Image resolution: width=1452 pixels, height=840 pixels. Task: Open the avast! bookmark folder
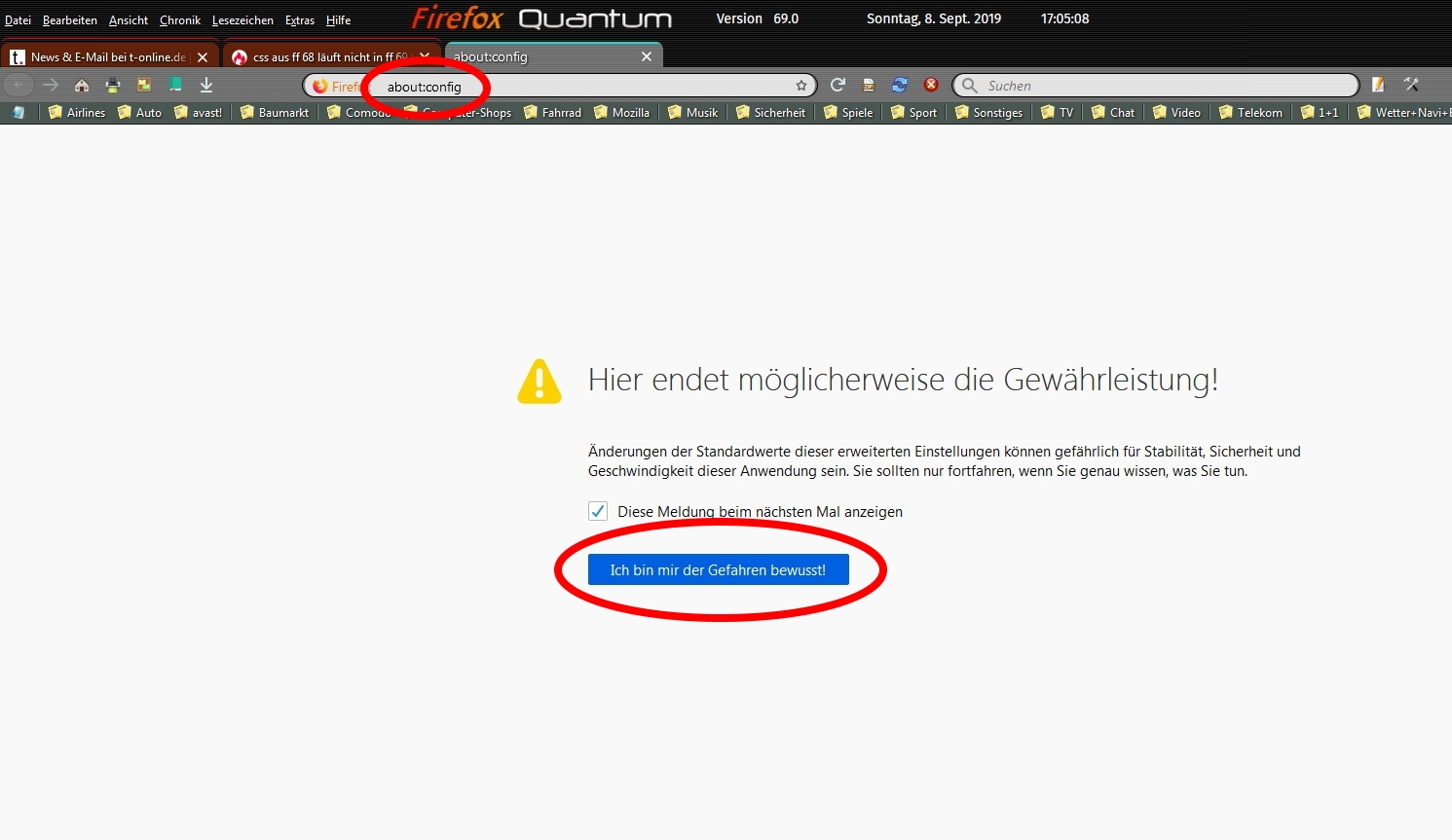pyautogui.click(x=198, y=113)
